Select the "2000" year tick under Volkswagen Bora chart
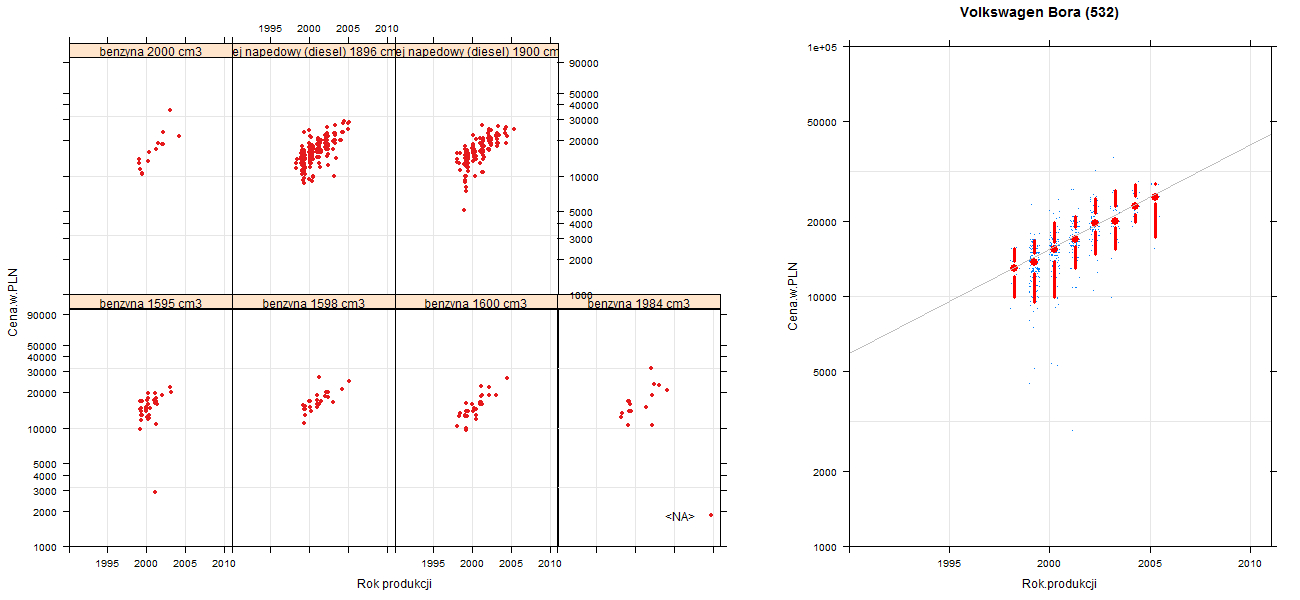 point(1049,564)
